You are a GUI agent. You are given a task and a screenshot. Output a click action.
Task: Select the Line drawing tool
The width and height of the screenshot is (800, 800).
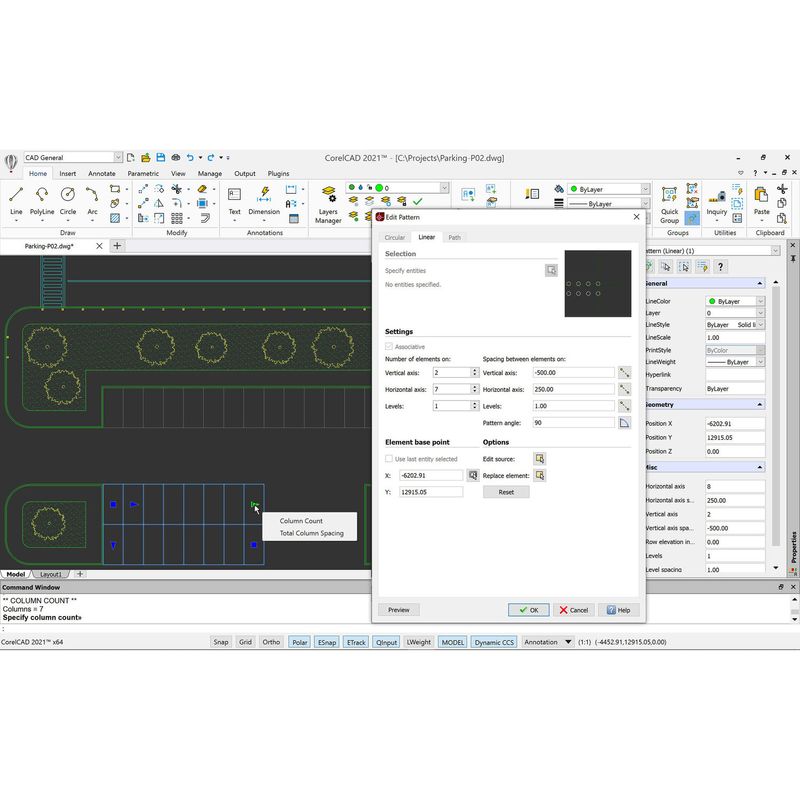click(16, 200)
